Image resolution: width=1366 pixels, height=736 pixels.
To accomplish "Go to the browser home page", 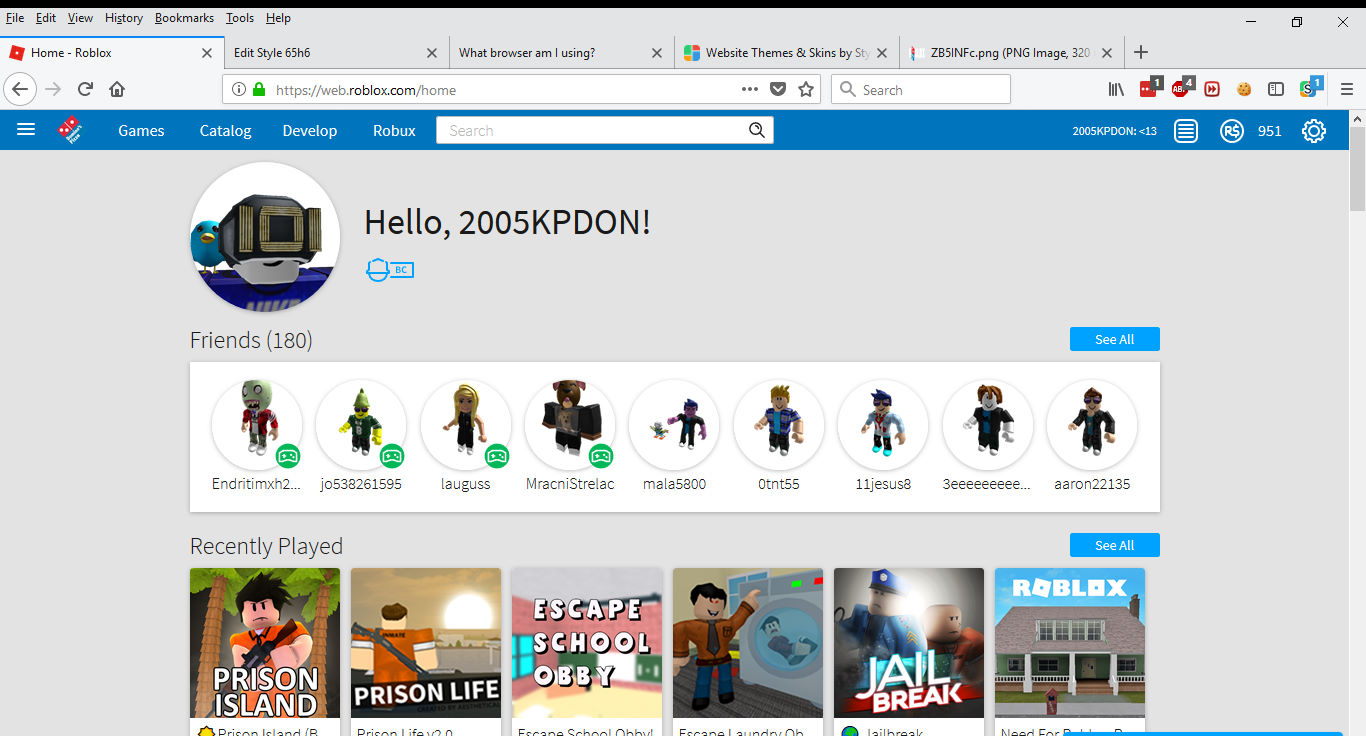I will [117, 89].
